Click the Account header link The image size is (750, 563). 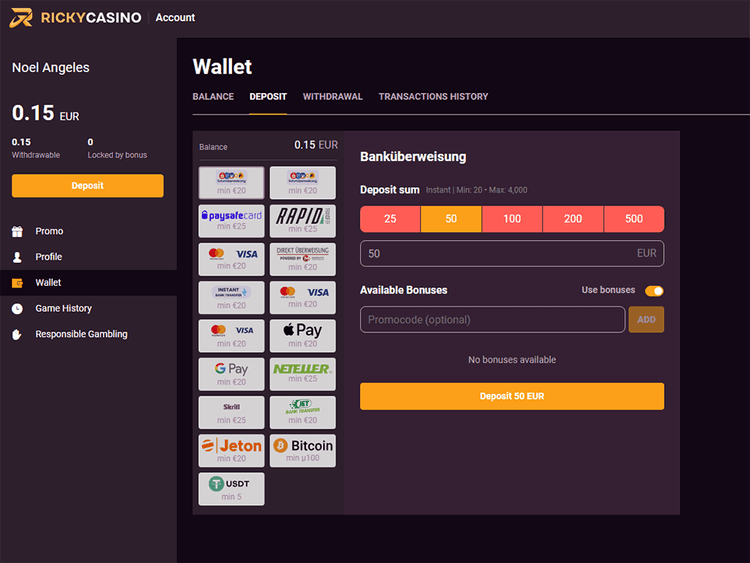(x=175, y=18)
